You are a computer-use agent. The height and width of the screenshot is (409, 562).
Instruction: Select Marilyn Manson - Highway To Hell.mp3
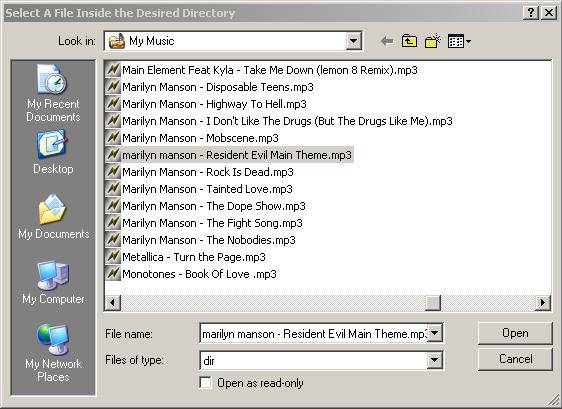click(x=214, y=104)
